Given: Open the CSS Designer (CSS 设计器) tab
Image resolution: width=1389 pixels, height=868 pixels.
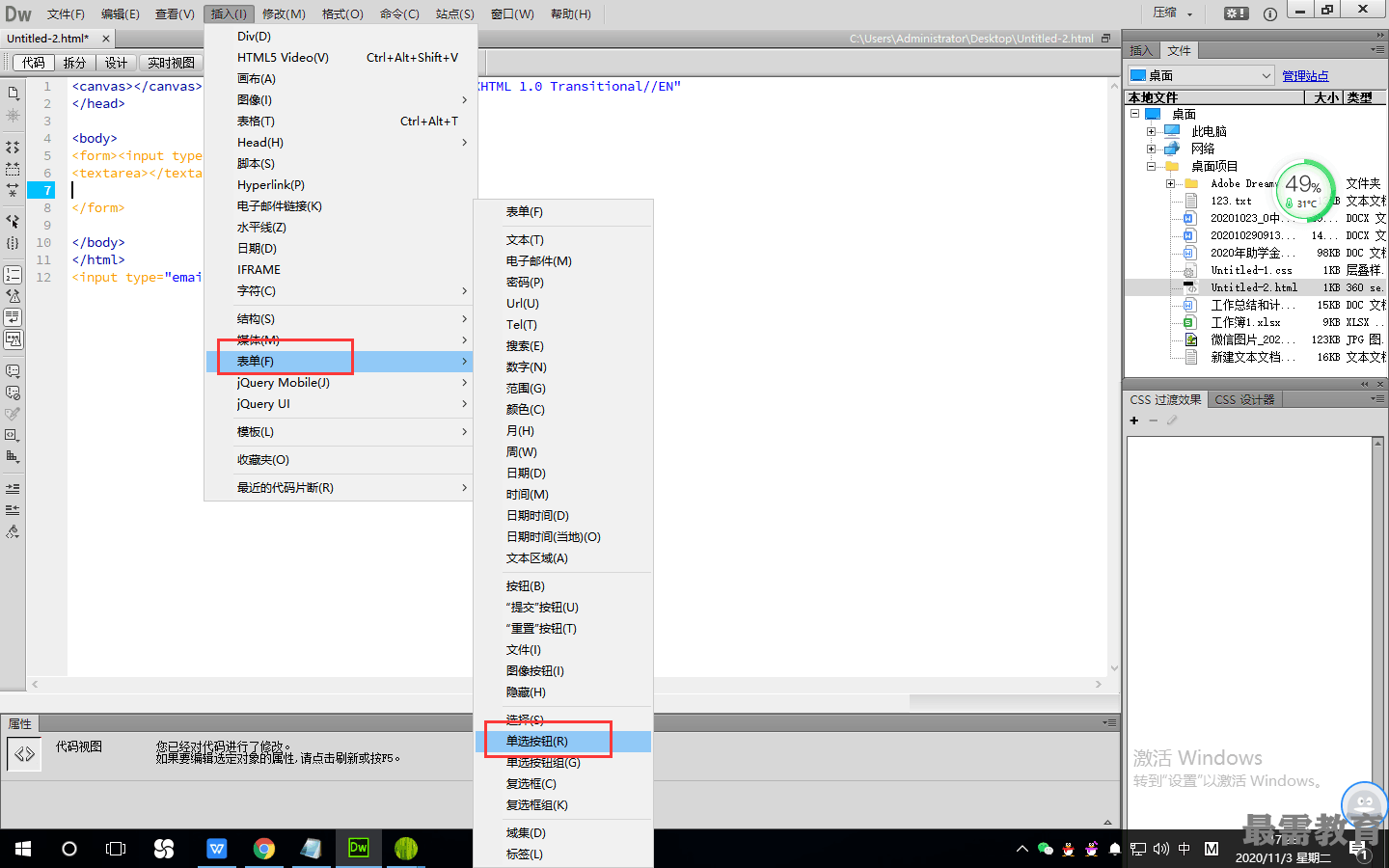Looking at the screenshot, I should (x=1244, y=399).
